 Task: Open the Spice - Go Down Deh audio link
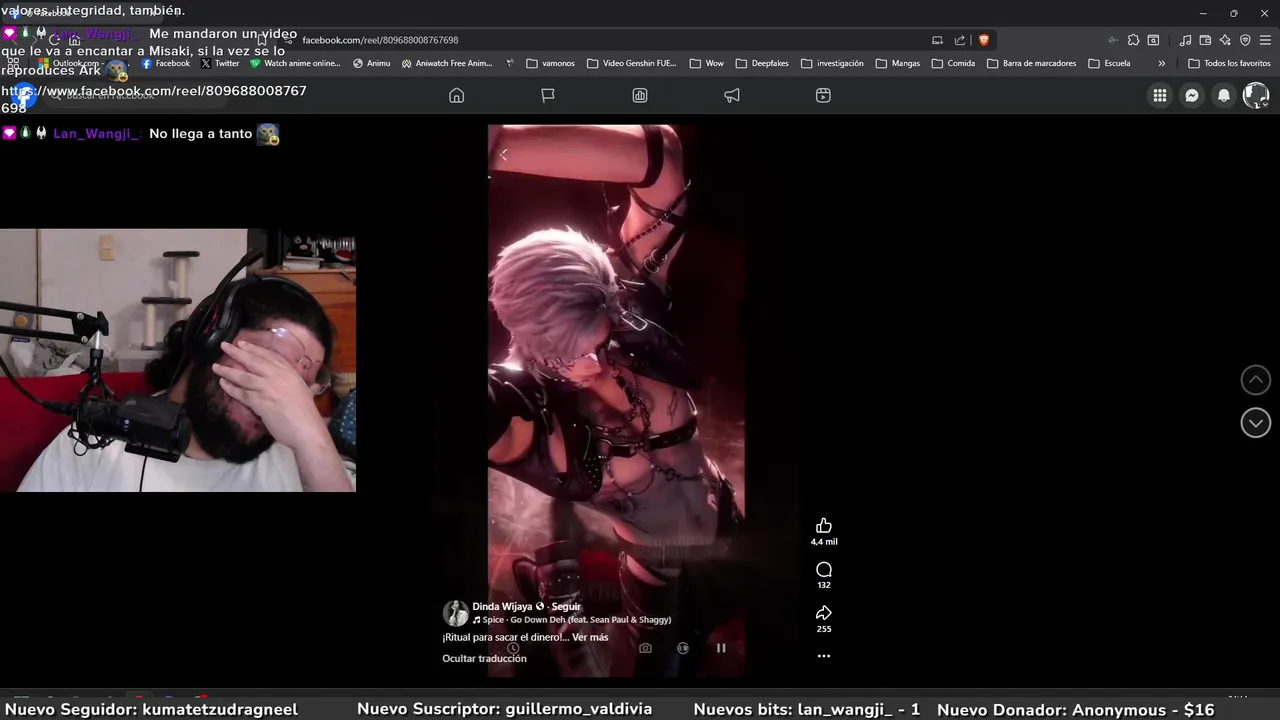click(572, 620)
